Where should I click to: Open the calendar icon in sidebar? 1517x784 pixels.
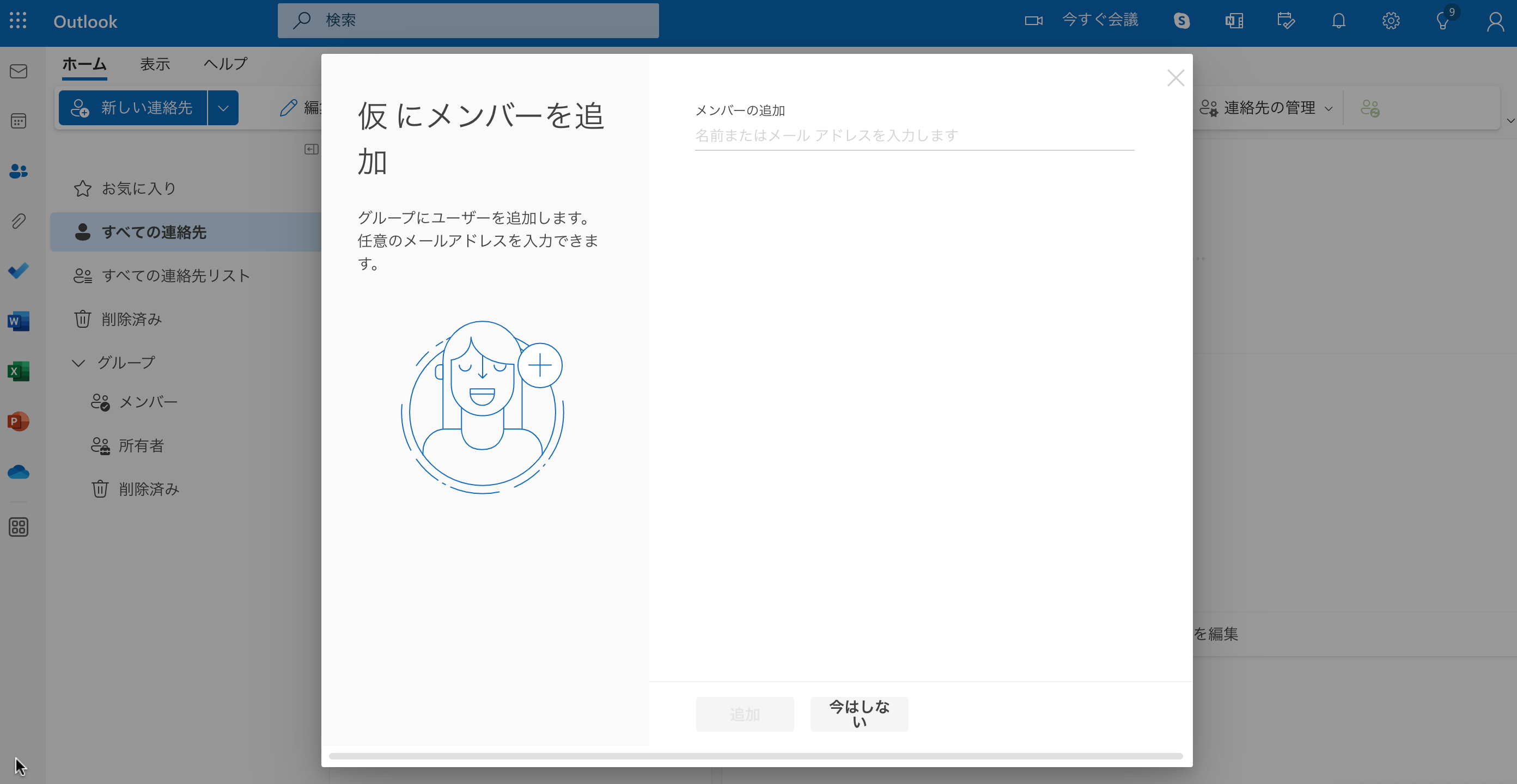[19, 121]
